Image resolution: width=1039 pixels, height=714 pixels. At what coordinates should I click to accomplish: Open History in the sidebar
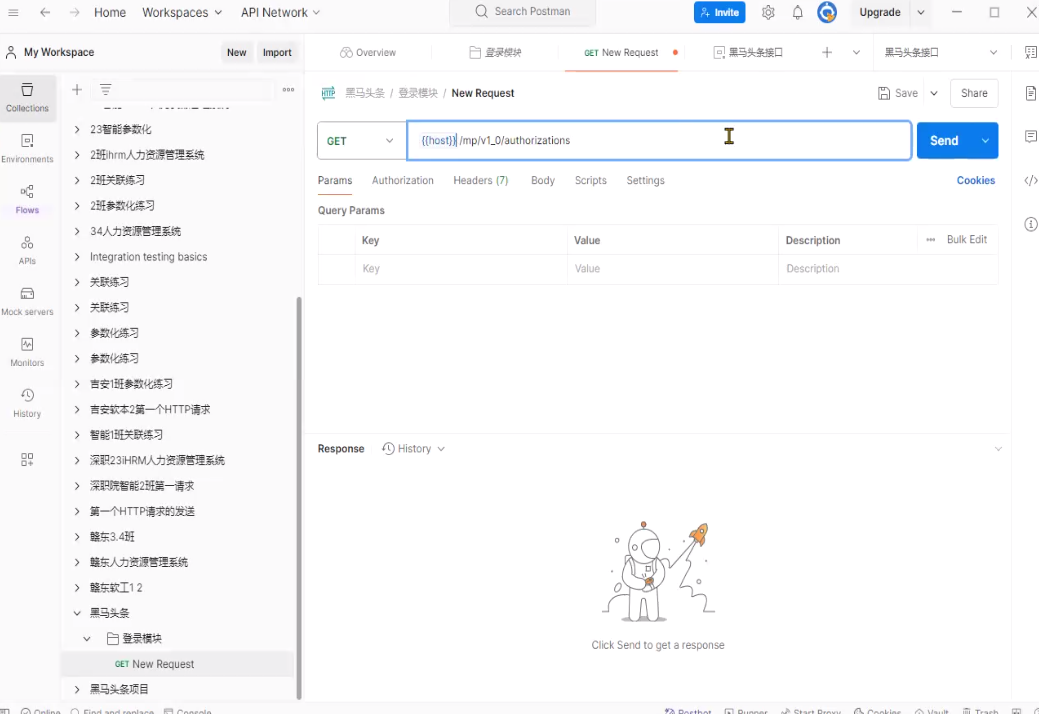pos(27,403)
